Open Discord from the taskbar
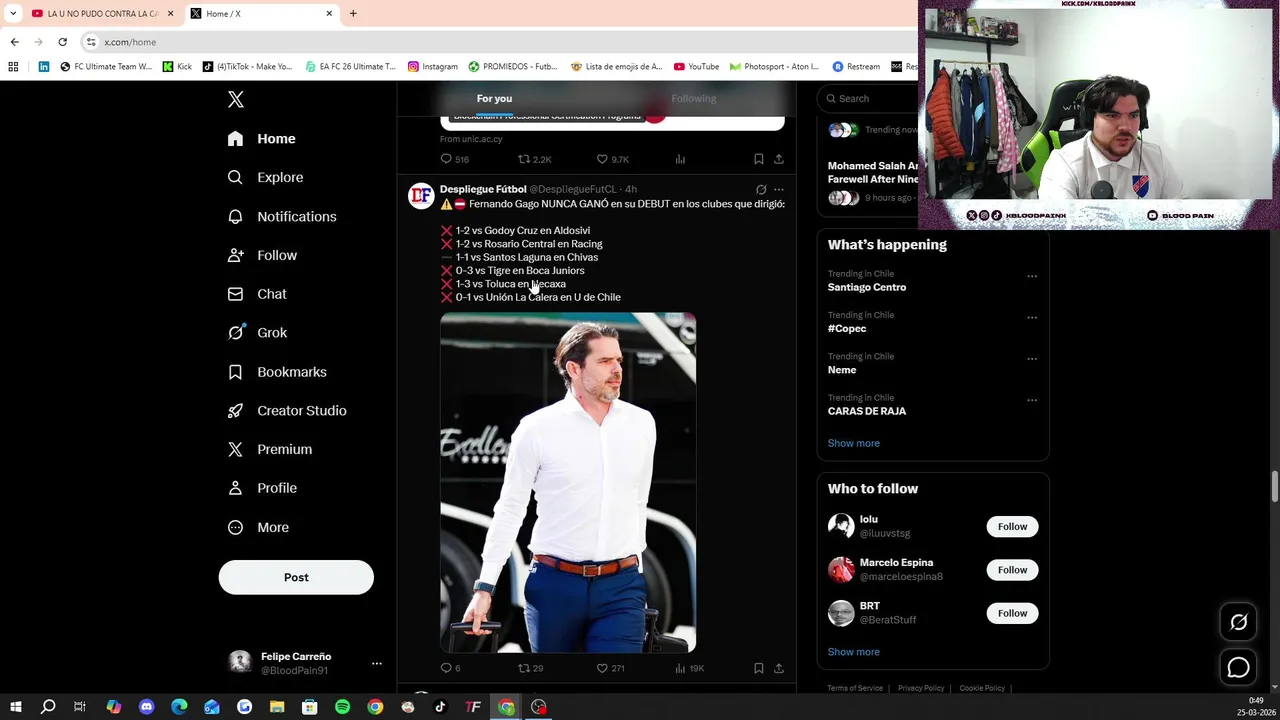 click(146, 707)
